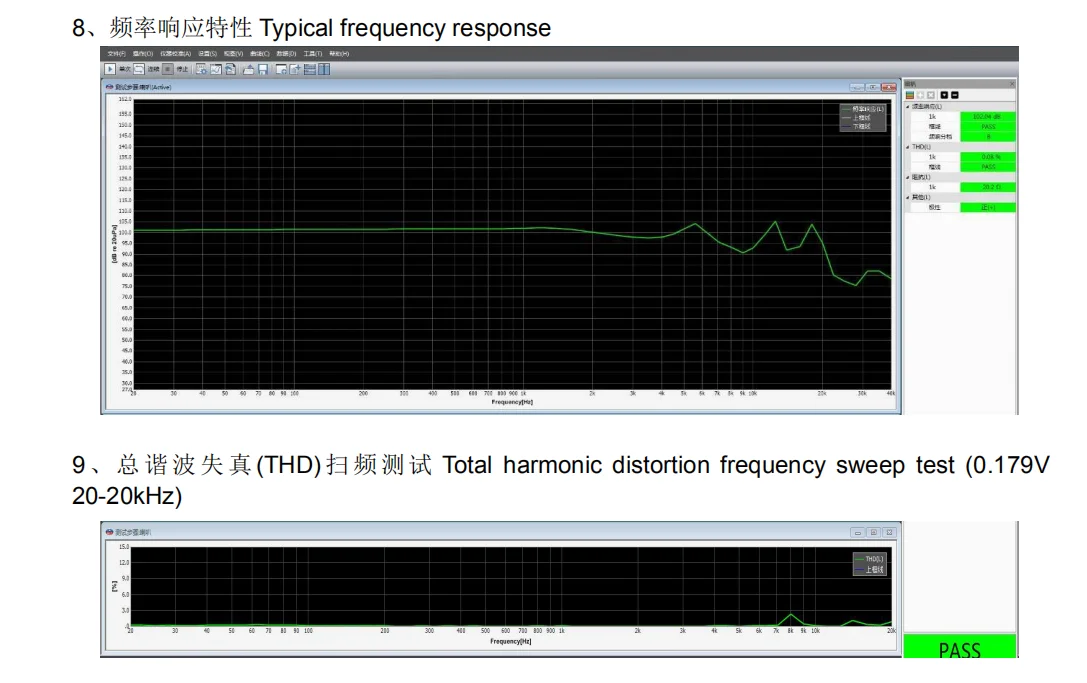Click the greyed plus icon in results panel
The height and width of the screenshot is (683, 1087).
tap(921, 95)
